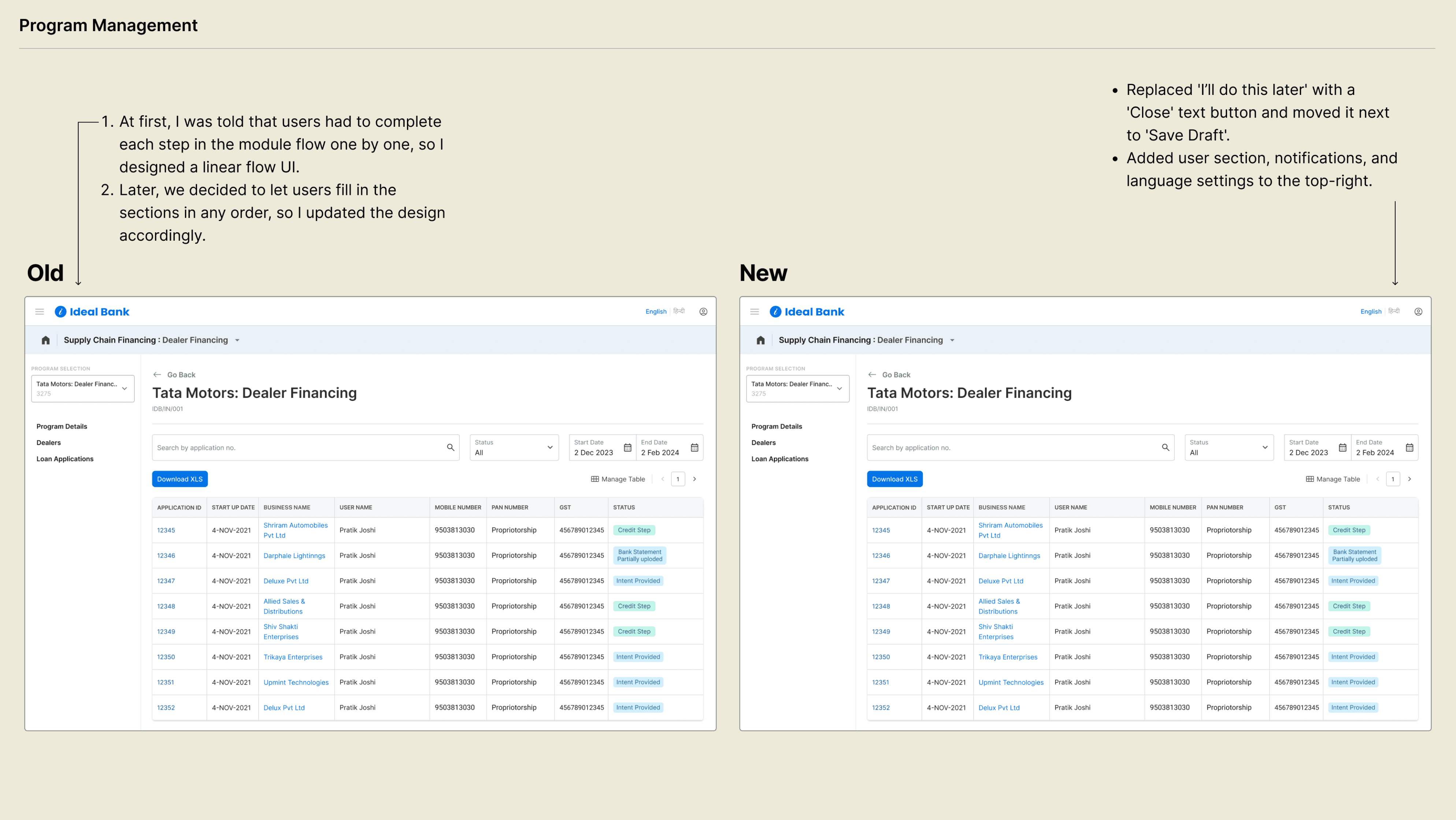
Task: Open application 12352 link in Old panel
Action: coord(166,708)
